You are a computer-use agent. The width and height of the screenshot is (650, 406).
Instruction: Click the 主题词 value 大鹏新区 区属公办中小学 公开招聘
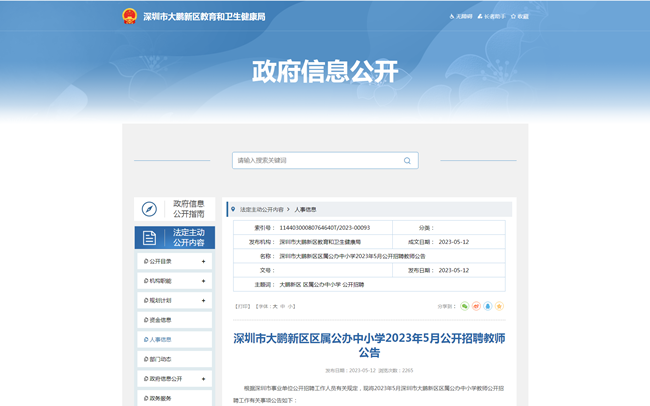click(x=322, y=284)
